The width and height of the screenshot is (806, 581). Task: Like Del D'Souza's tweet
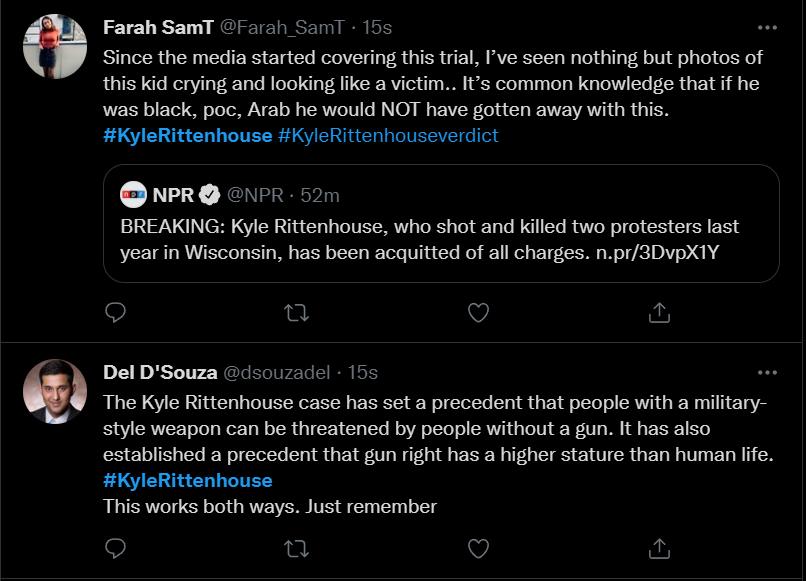tap(479, 547)
